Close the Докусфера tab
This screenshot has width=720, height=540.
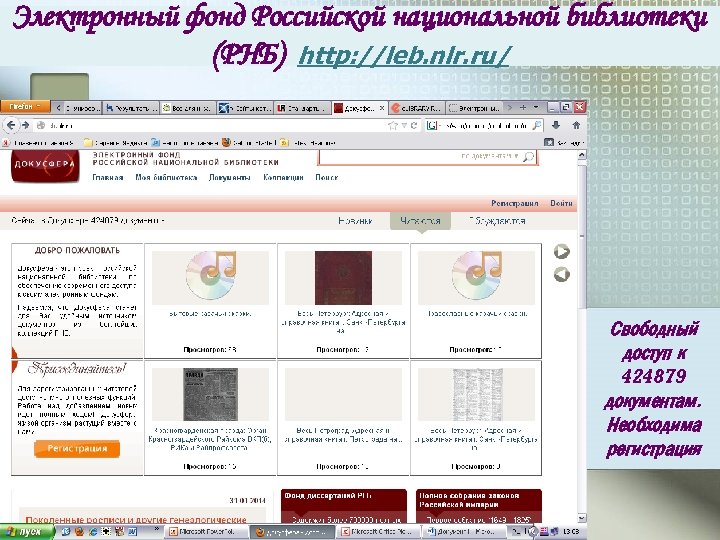[382, 108]
